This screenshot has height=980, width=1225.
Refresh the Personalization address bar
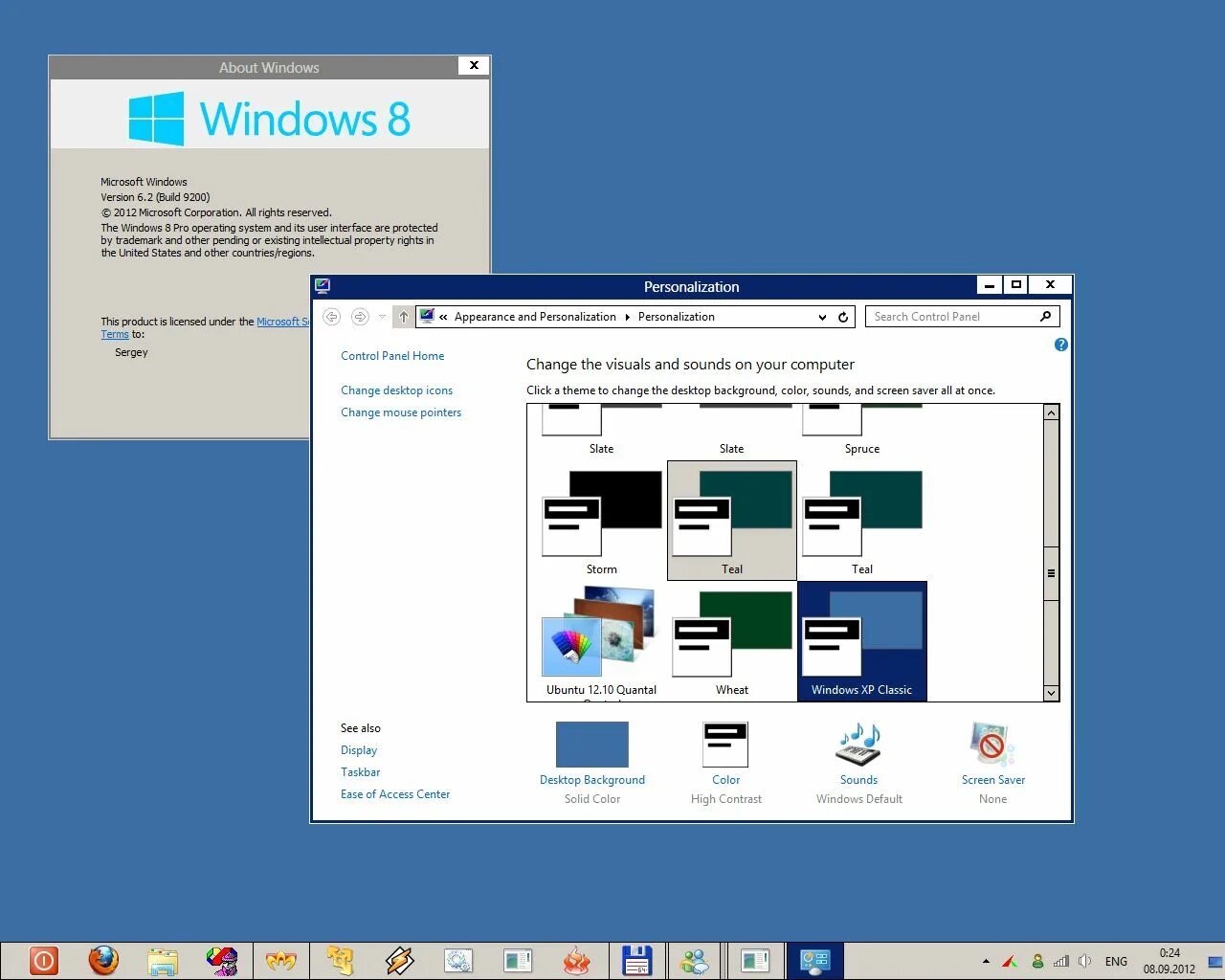click(x=843, y=317)
